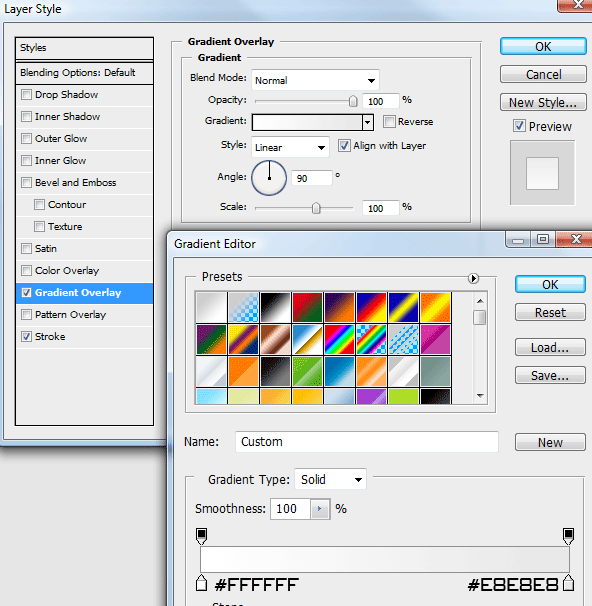Open the Color Overlay effect row
This screenshot has width=592, height=606.
(x=84, y=271)
